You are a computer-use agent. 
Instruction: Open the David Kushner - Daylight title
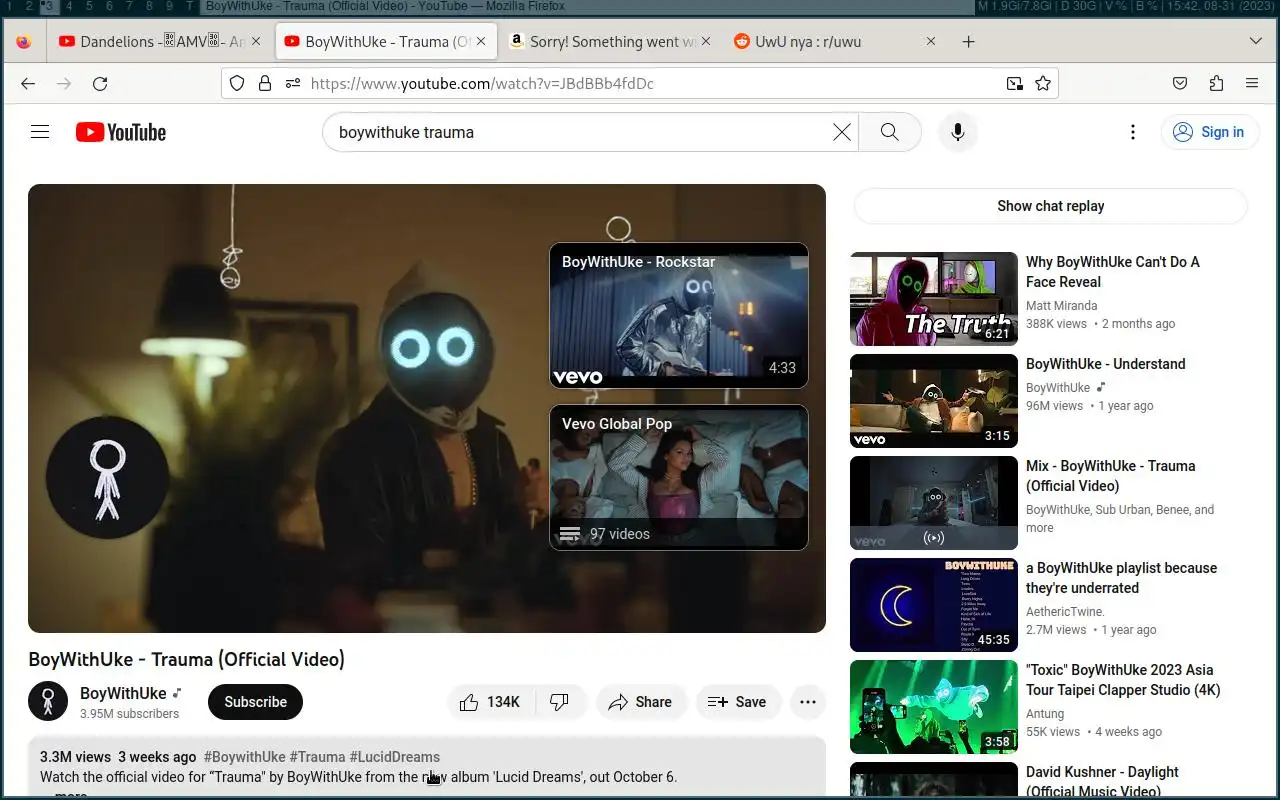point(1102,782)
